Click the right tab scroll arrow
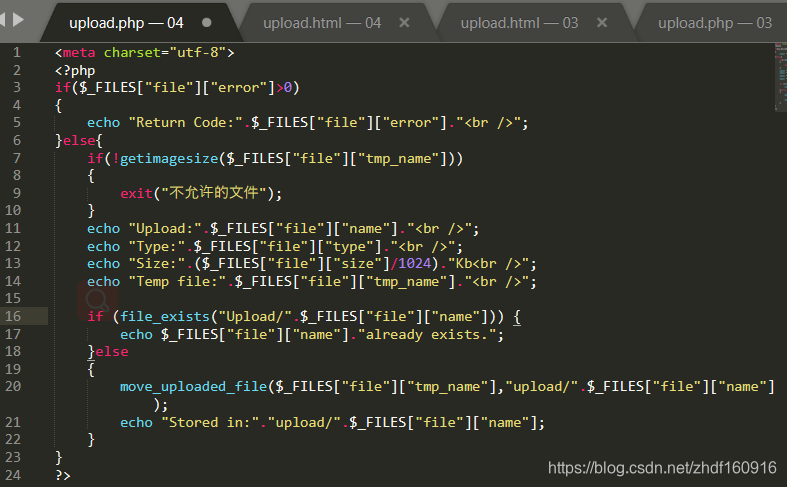 (18, 19)
